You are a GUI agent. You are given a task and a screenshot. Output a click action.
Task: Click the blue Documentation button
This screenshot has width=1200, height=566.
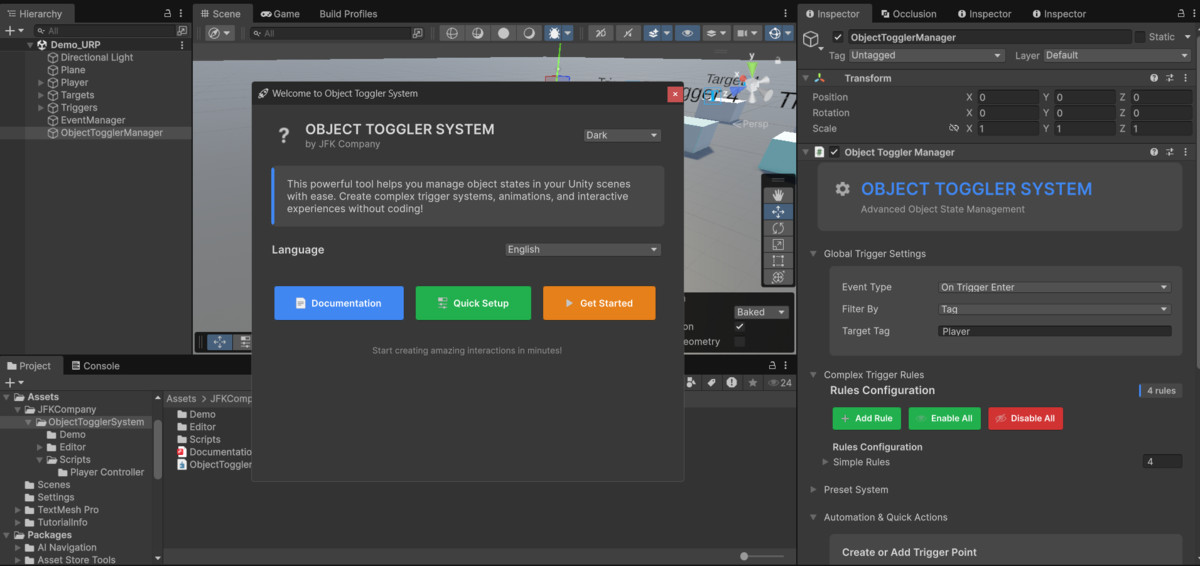point(339,303)
